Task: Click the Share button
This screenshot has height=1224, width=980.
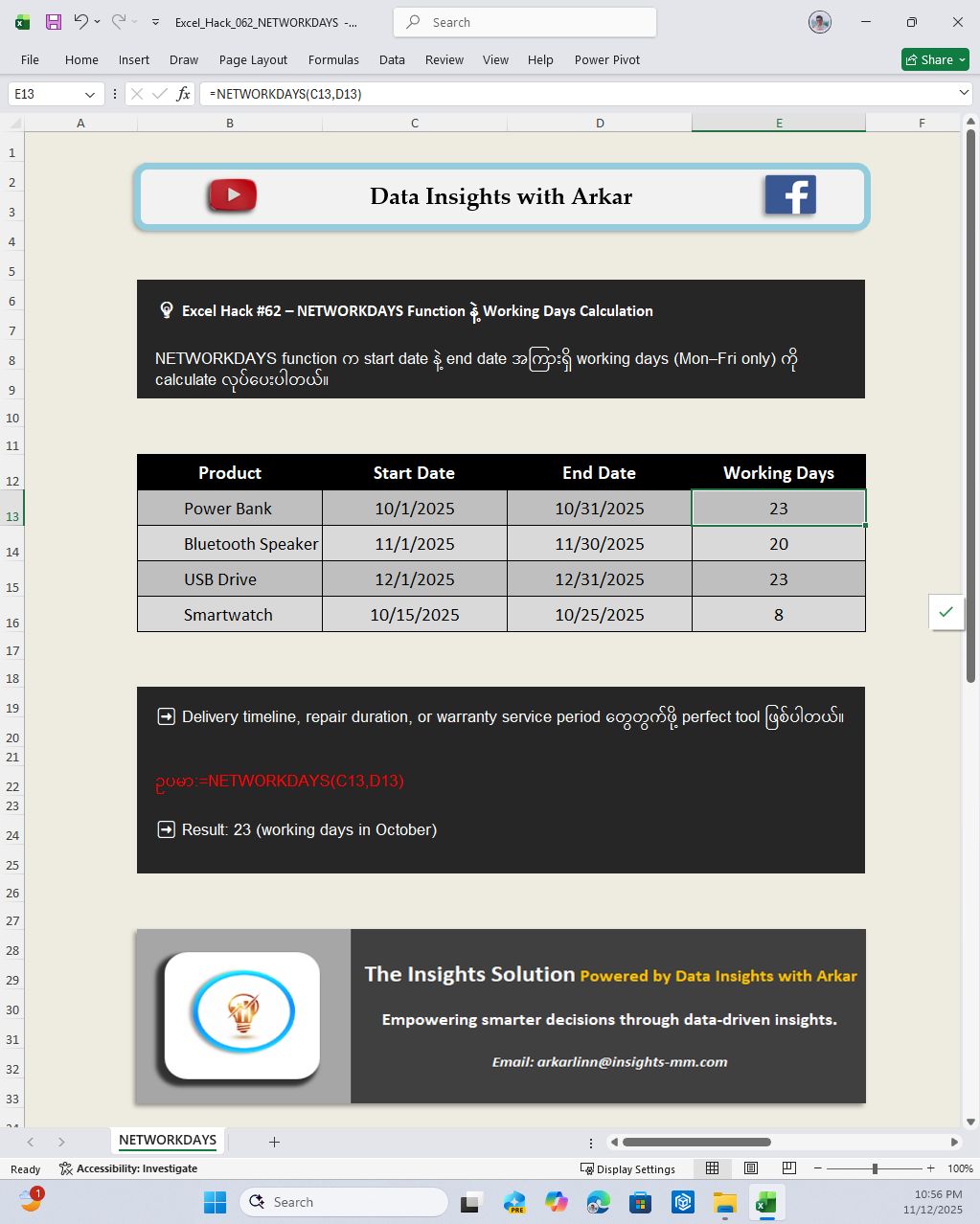Action: coord(935,59)
